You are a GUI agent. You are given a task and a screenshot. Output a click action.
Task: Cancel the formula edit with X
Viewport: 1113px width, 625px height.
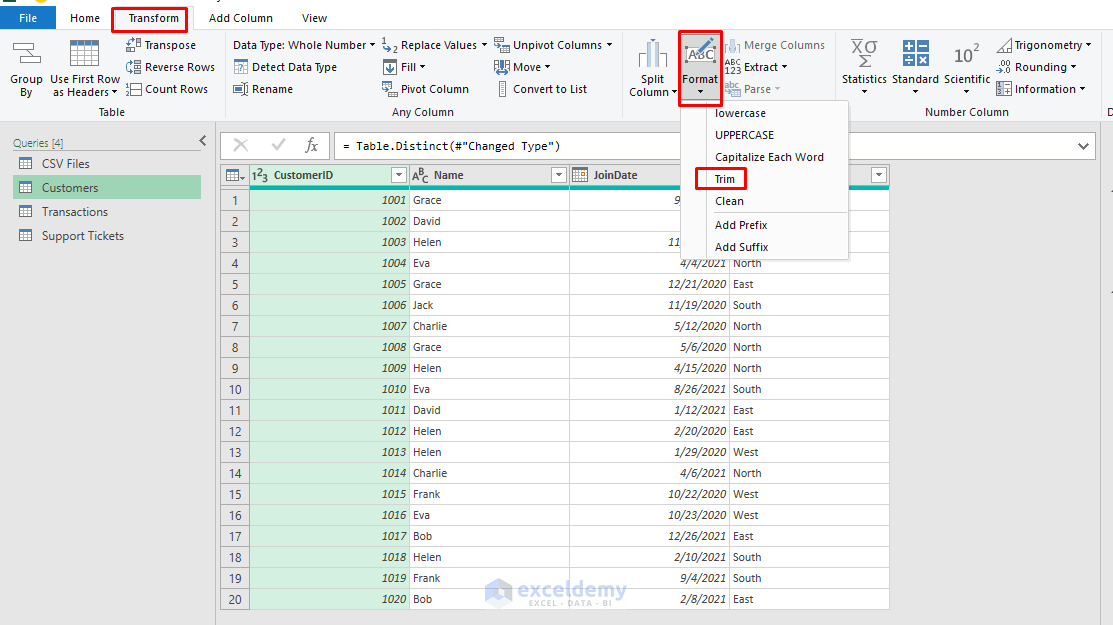[241, 145]
